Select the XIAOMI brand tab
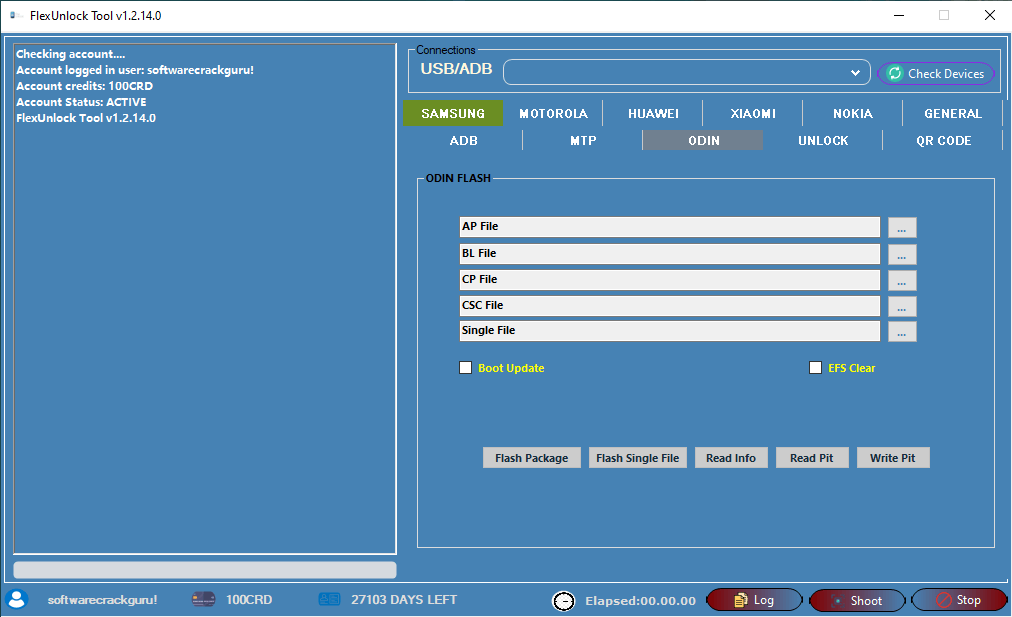 [x=753, y=114]
